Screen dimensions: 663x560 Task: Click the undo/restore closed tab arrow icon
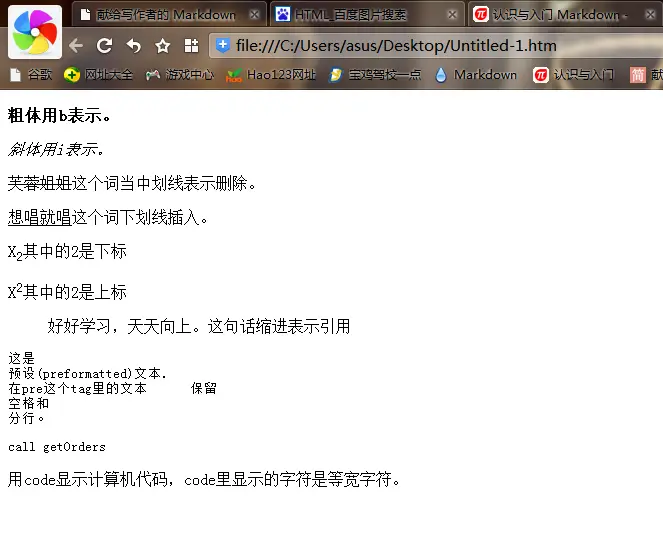coord(134,46)
